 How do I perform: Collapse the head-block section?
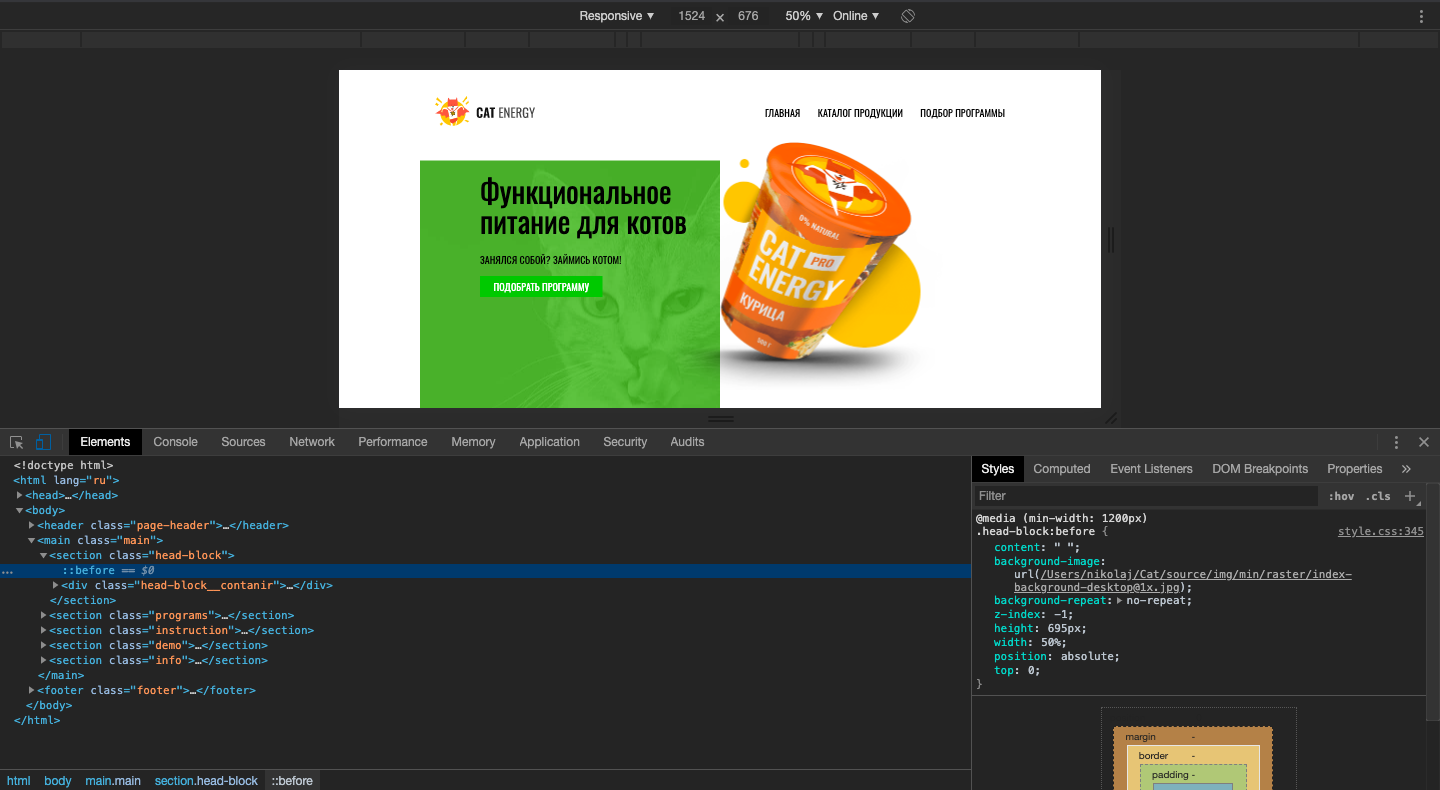[44, 555]
